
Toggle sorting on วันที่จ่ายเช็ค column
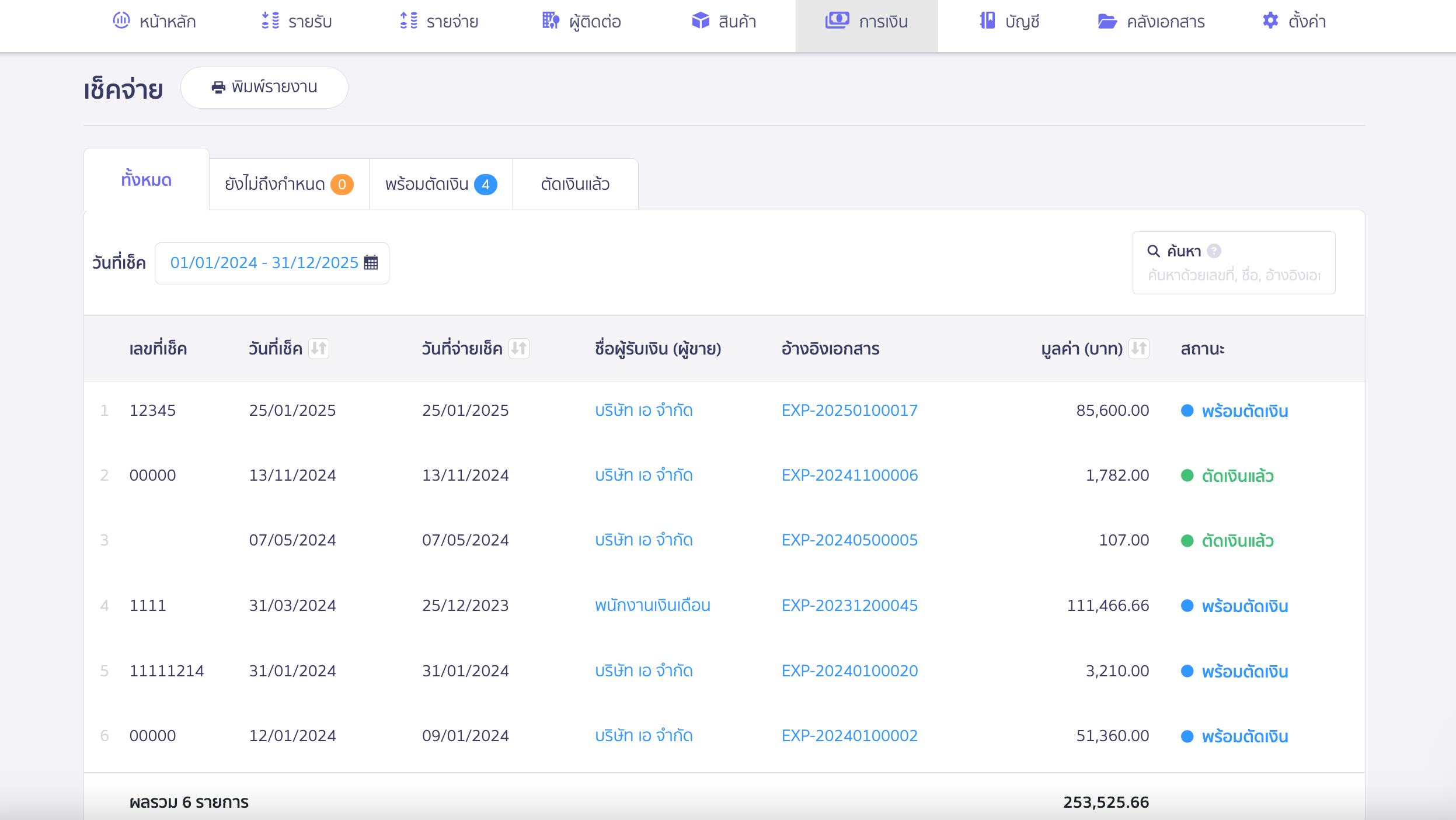[x=520, y=348]
